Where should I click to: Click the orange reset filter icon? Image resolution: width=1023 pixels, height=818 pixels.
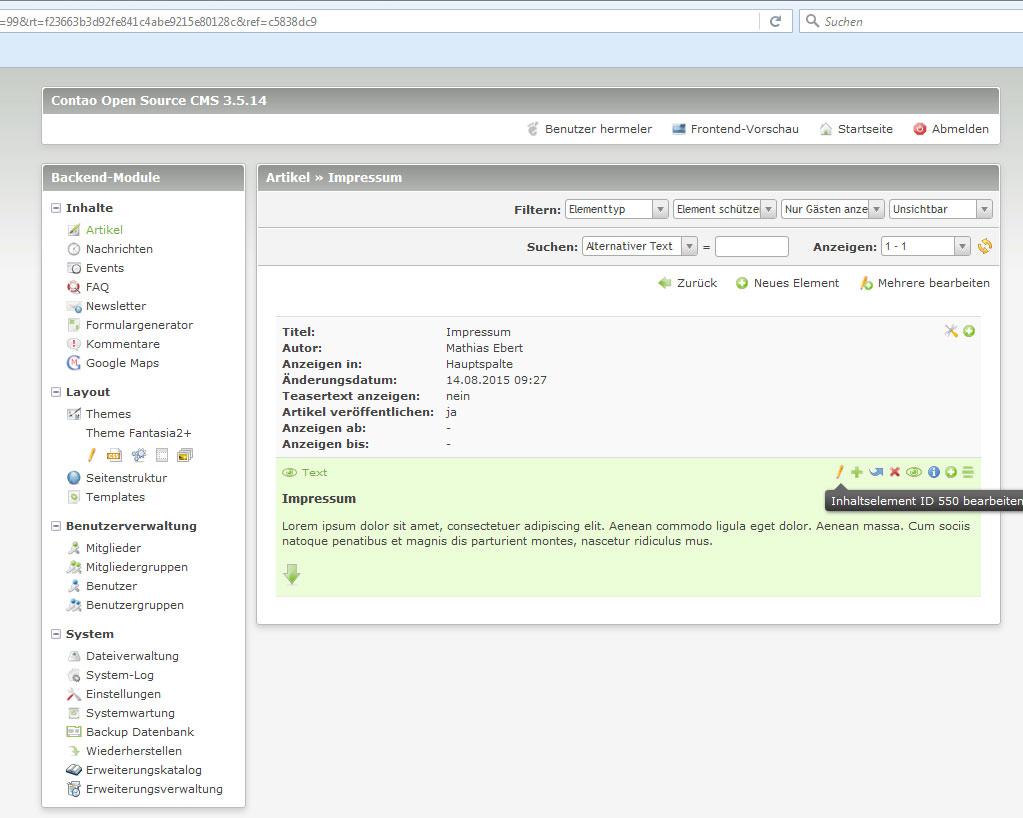(x=985, y=246)
